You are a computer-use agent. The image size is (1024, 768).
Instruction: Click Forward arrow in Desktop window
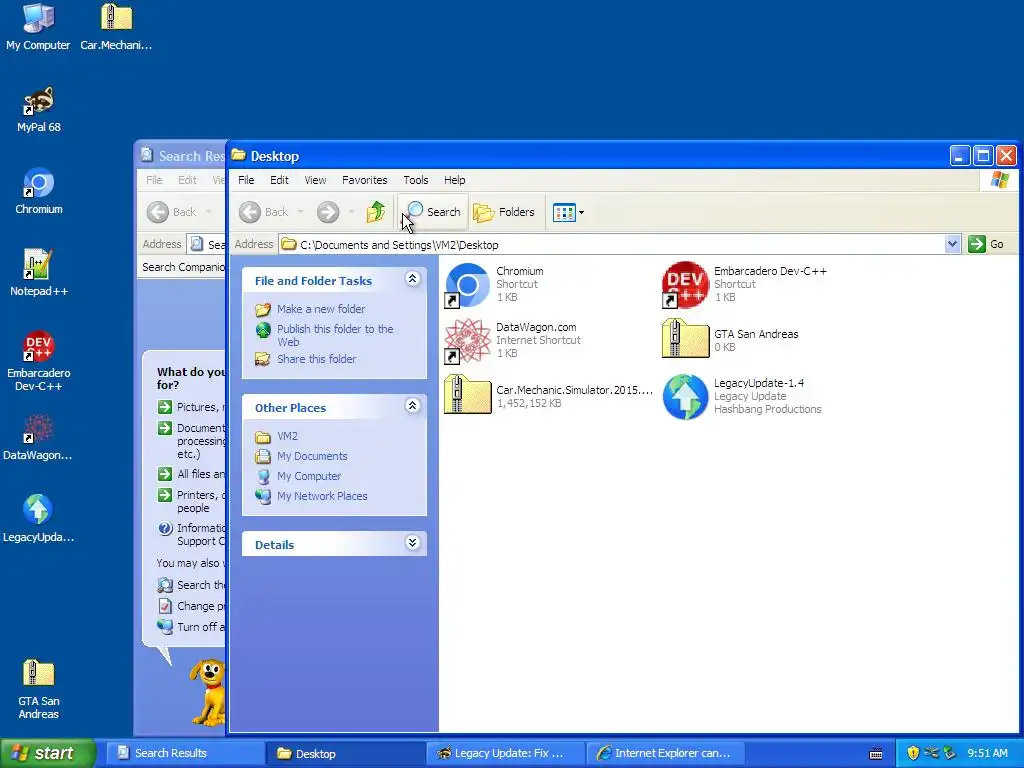[x=328, y=212]
